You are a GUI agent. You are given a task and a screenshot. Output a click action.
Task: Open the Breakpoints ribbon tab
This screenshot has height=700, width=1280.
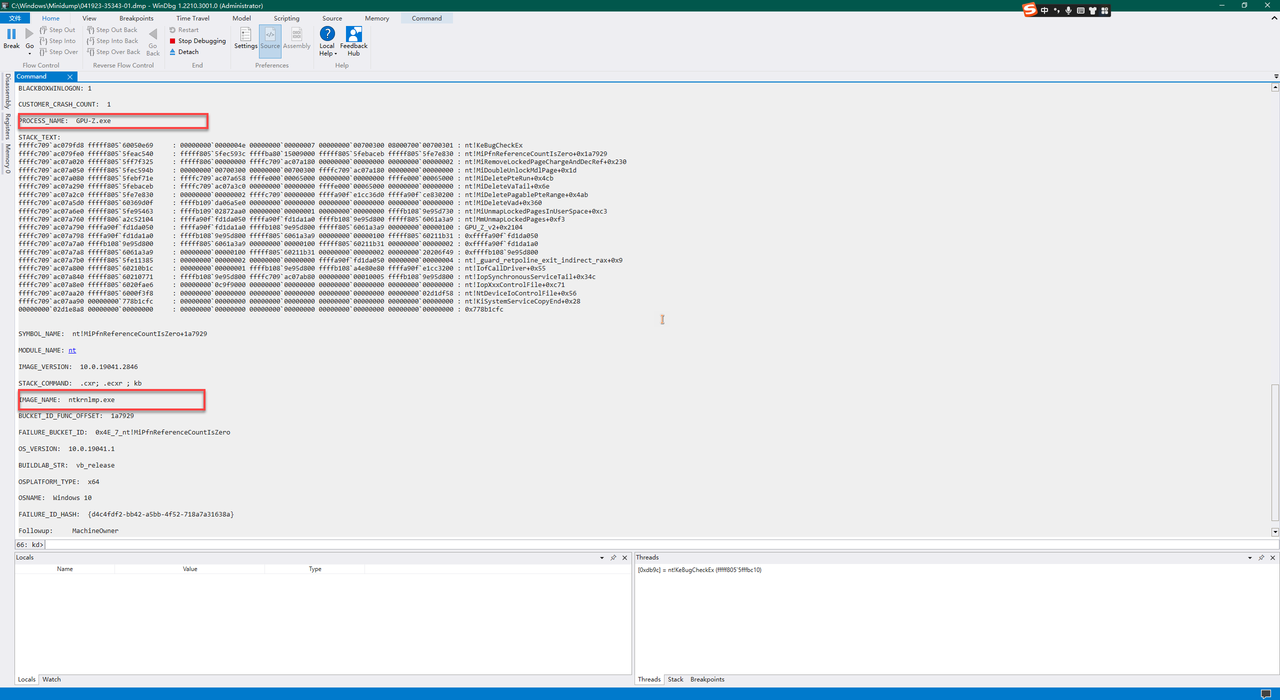coord(136,18)
